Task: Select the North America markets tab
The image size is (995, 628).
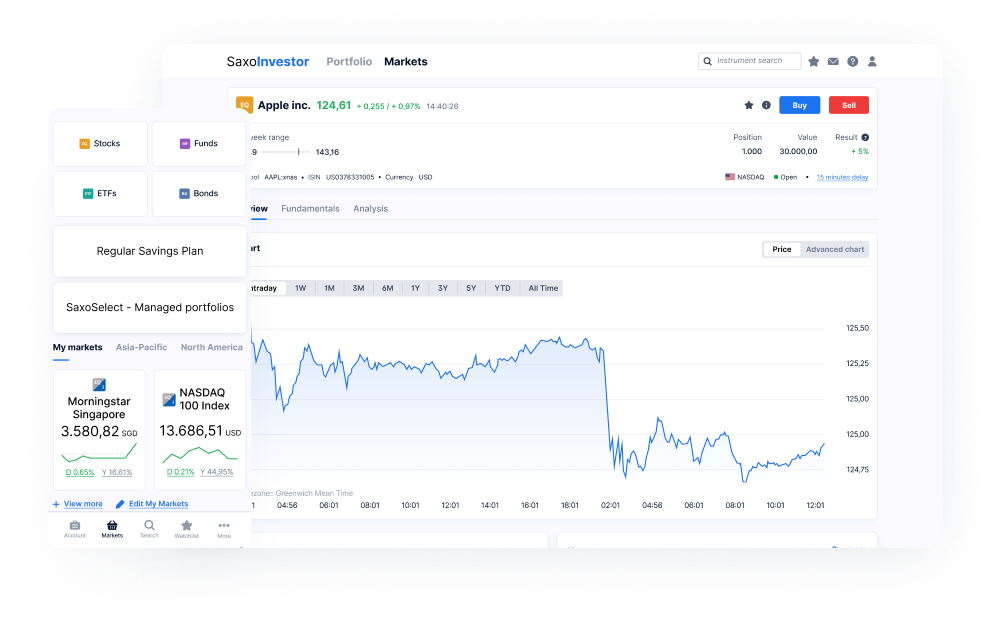Action: [211, 348]
